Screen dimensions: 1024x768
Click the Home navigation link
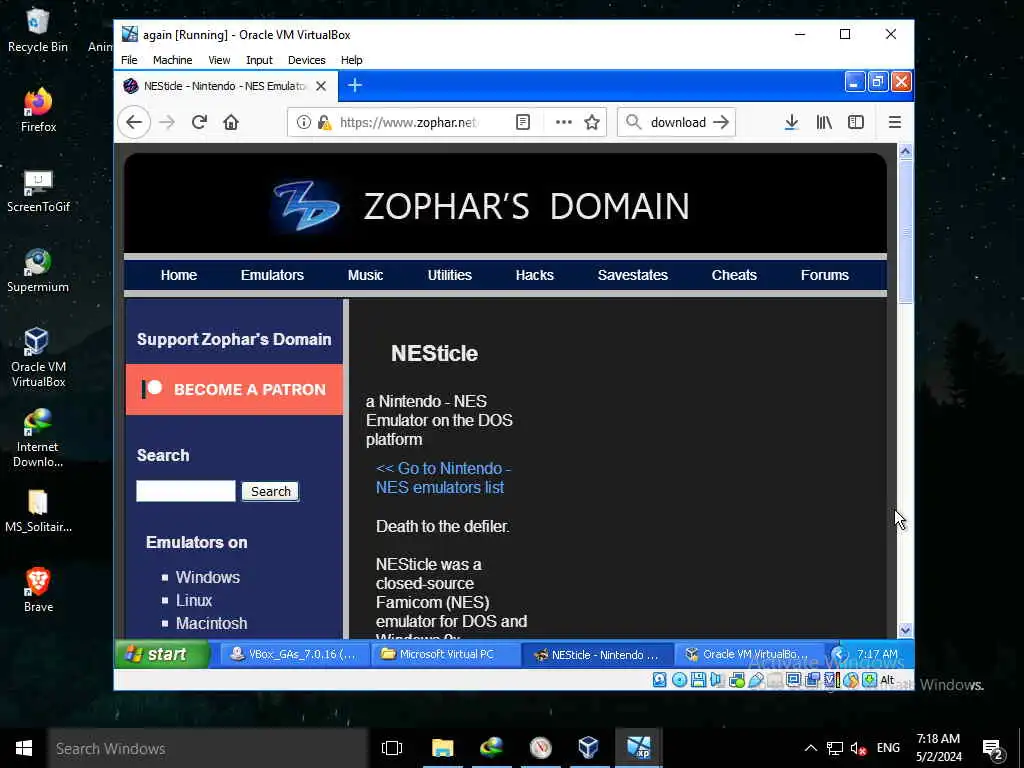(x=178, y=275)
